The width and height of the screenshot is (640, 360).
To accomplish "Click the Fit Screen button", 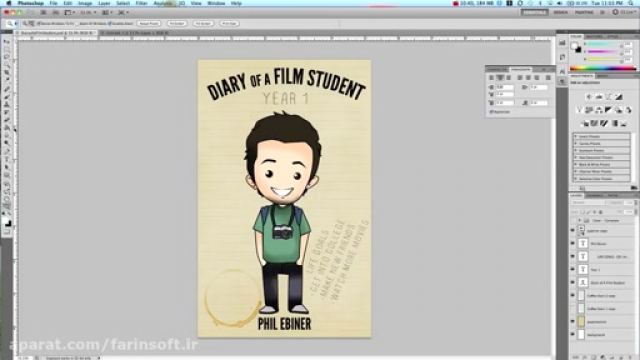I will tap(177, 24).
